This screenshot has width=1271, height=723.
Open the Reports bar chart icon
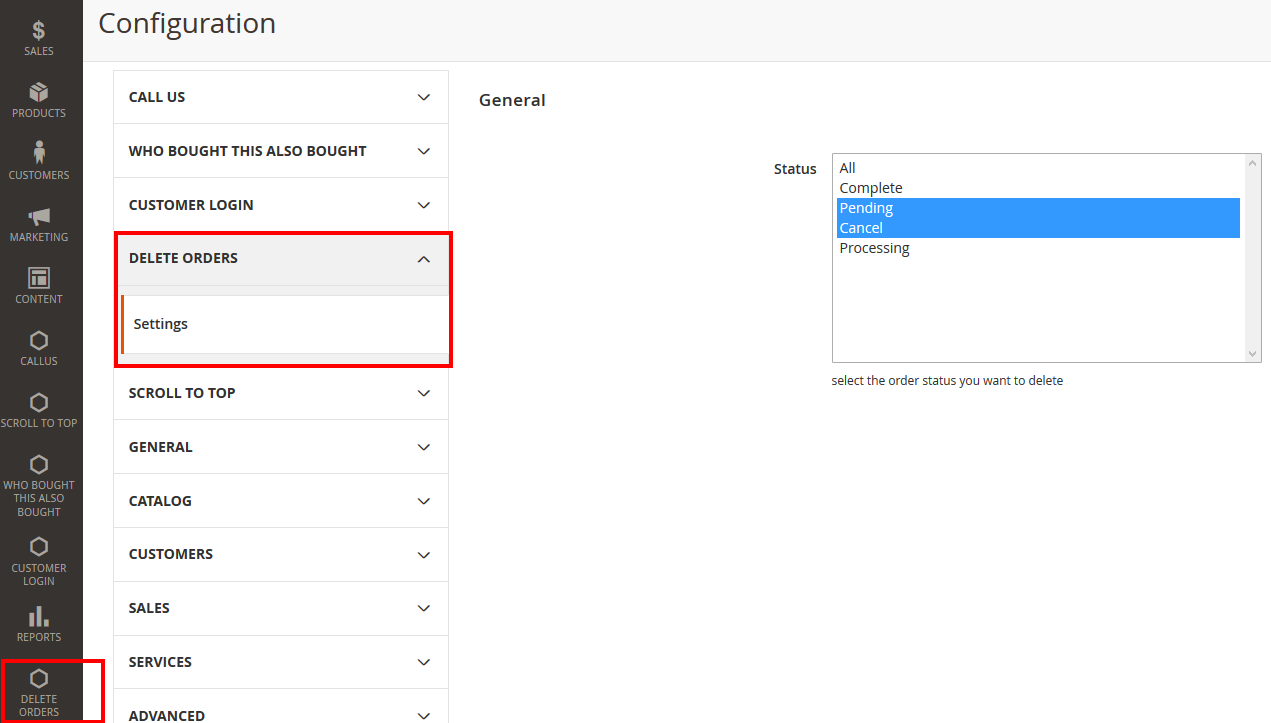tap(39, 616)
